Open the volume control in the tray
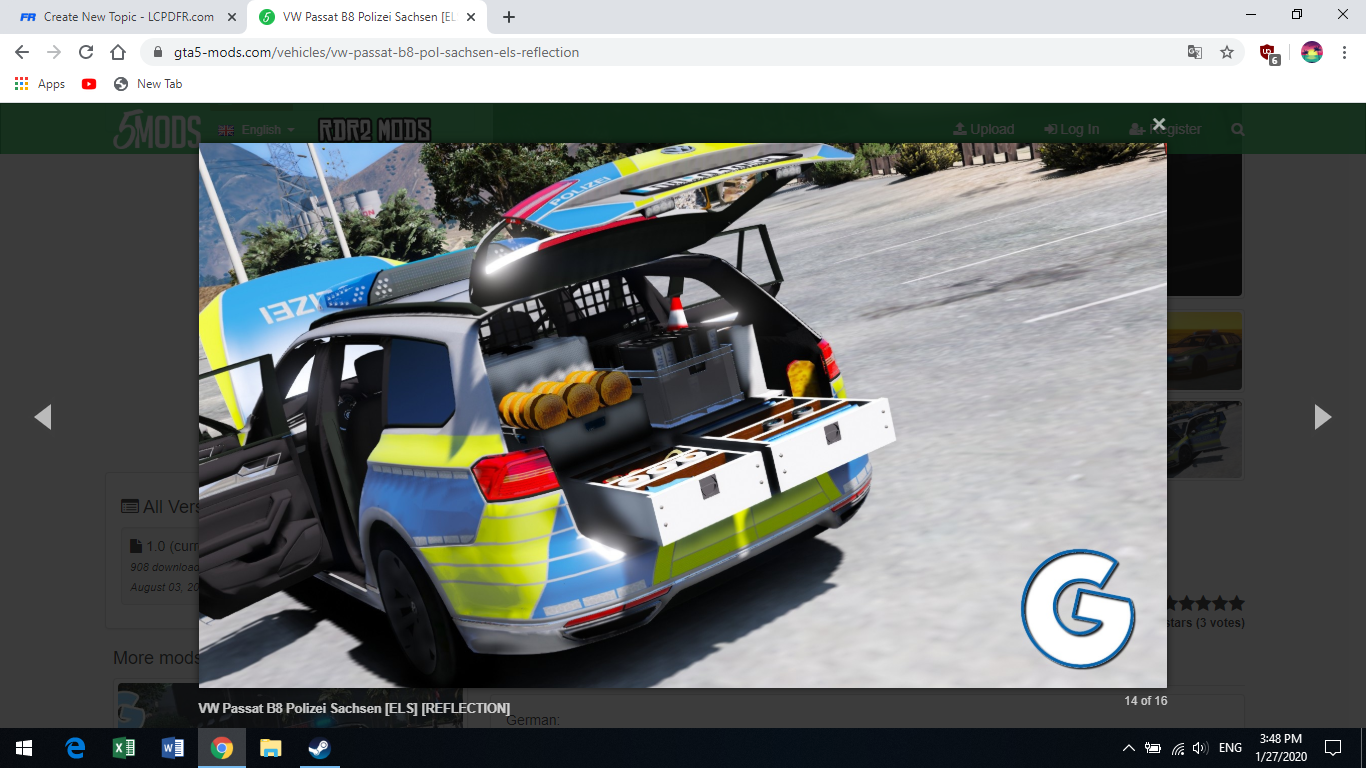 tap(1201, 748)
